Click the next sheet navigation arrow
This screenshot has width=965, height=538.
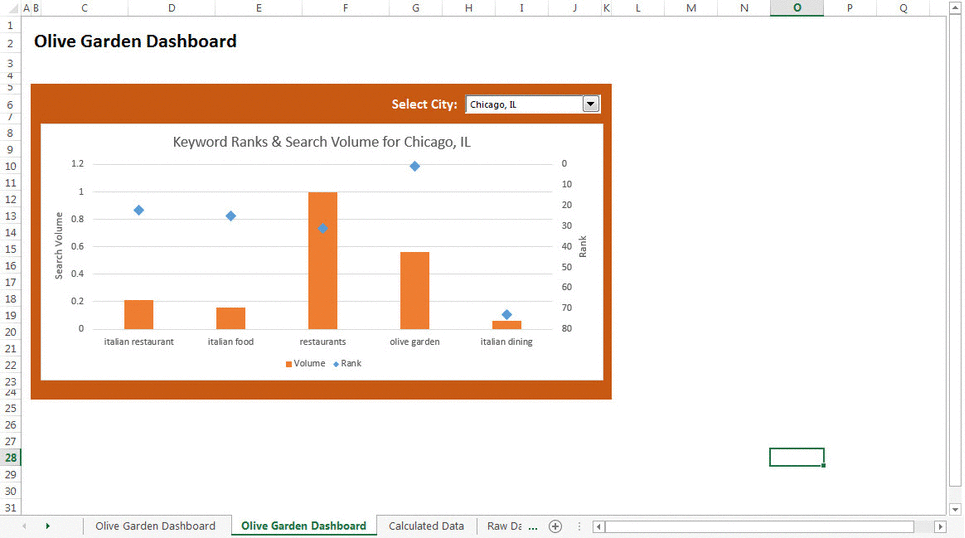pyautogui.click(x=47, y=526)
